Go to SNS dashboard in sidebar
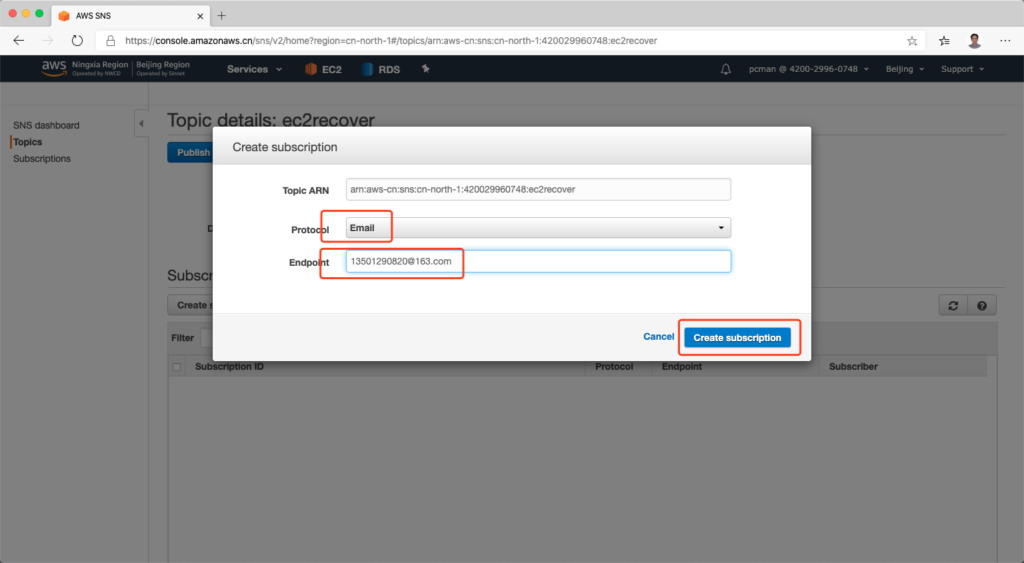 (x=46, y=125)
